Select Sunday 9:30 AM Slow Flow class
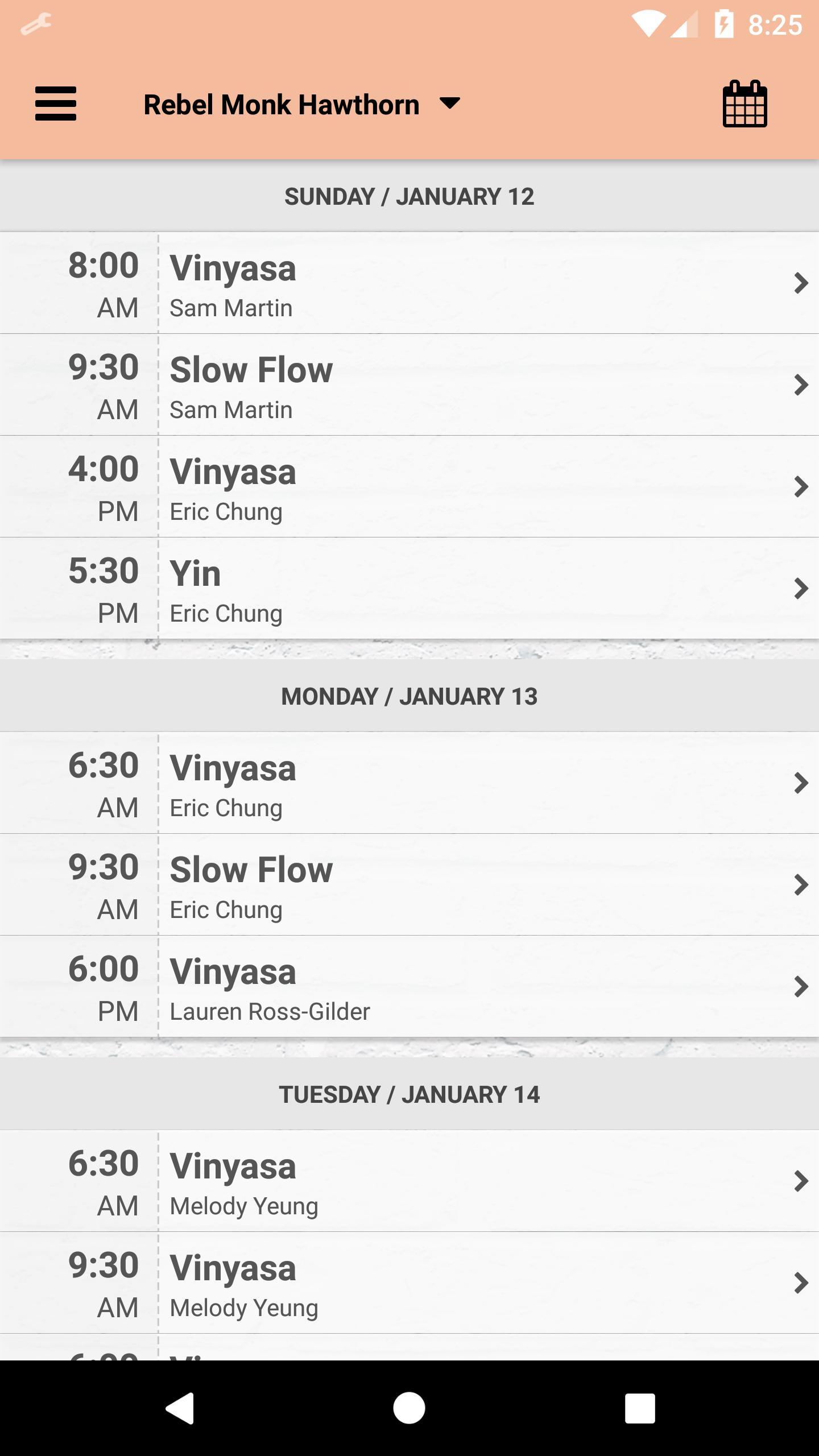This screenshot has height=1456, width=819. click(409, 385)
